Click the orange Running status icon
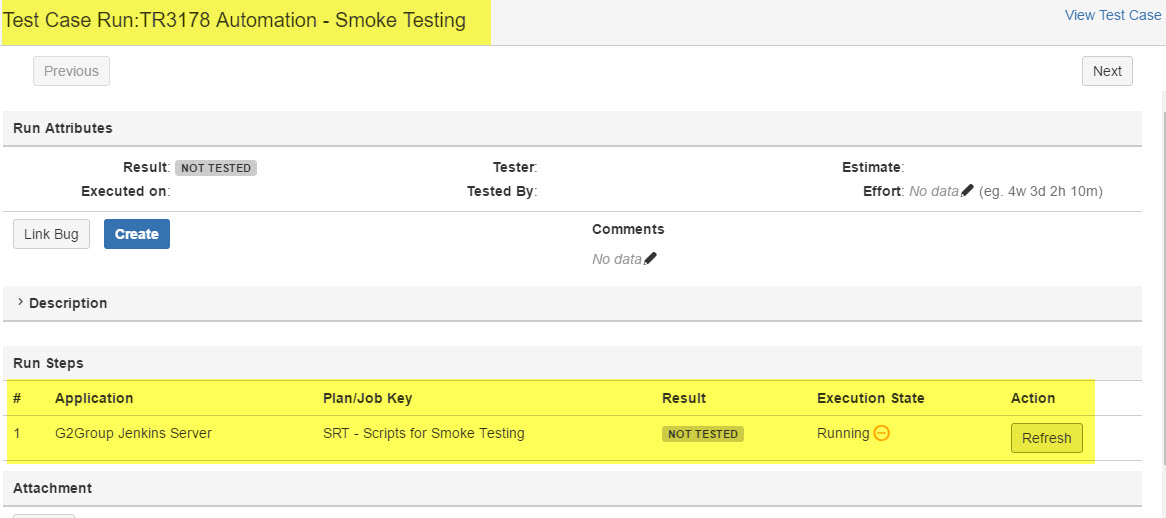This screenshot has width=1166, height=518. coord(882,434)
